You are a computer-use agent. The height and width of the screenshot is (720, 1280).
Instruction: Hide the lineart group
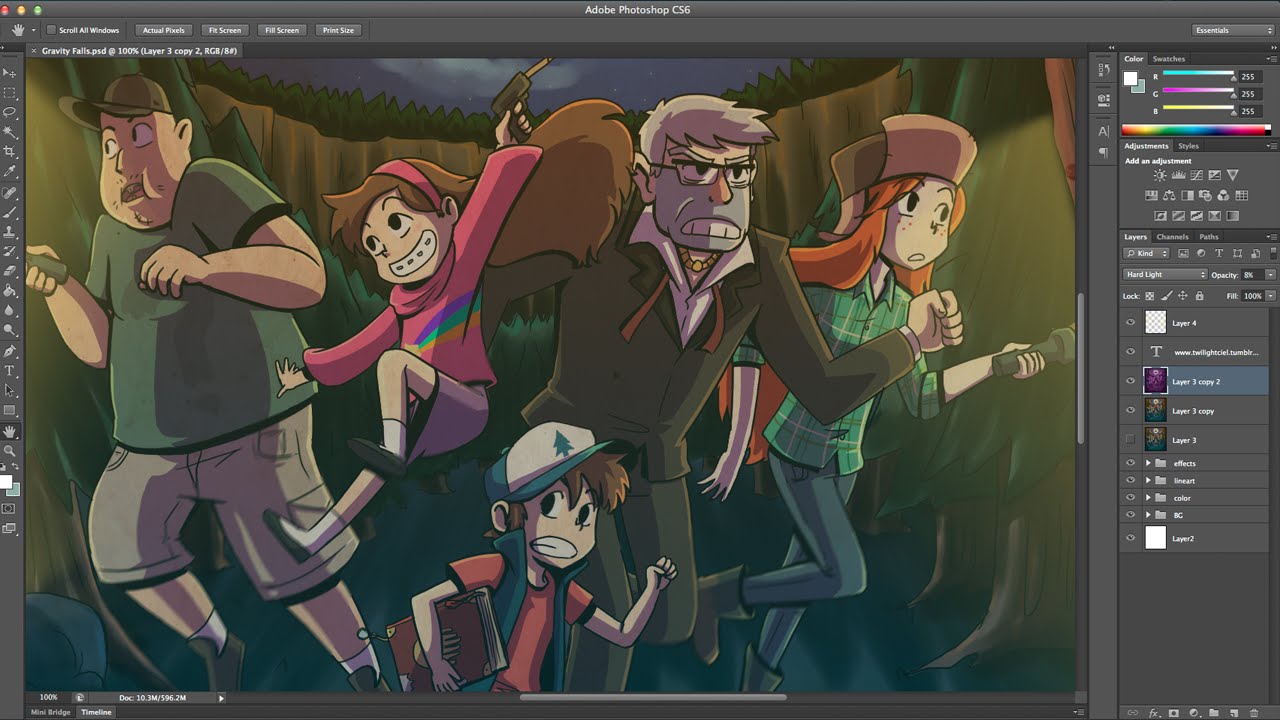click(x=1131, y=480)
